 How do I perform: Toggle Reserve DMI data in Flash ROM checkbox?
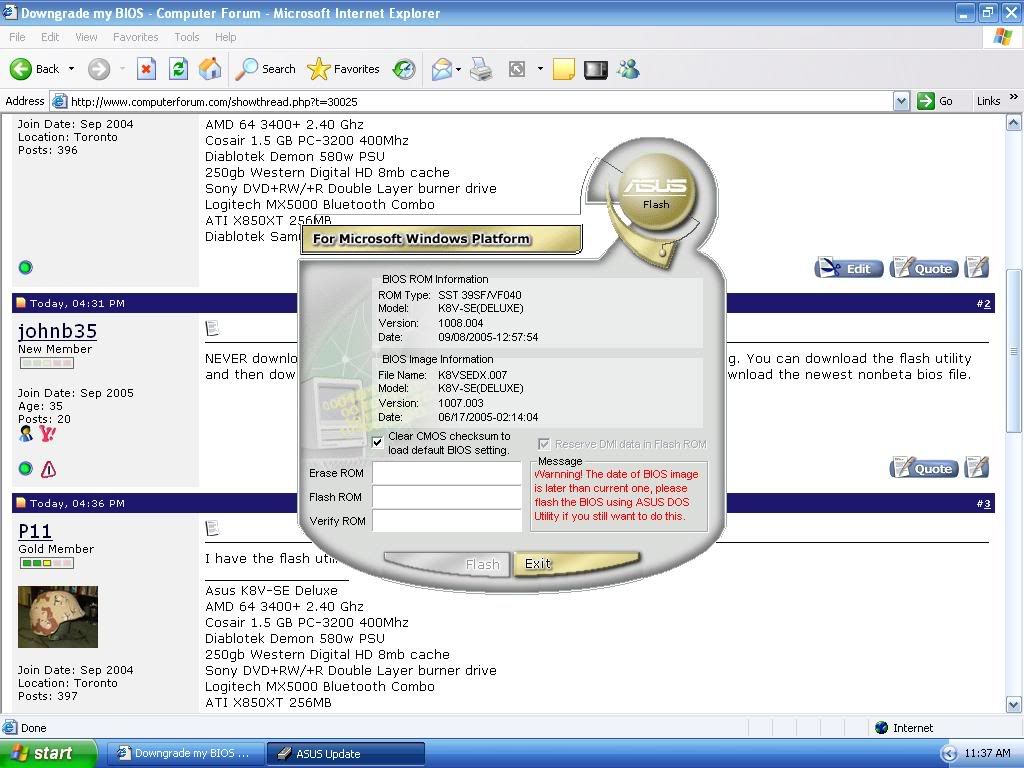coord(543,444)
